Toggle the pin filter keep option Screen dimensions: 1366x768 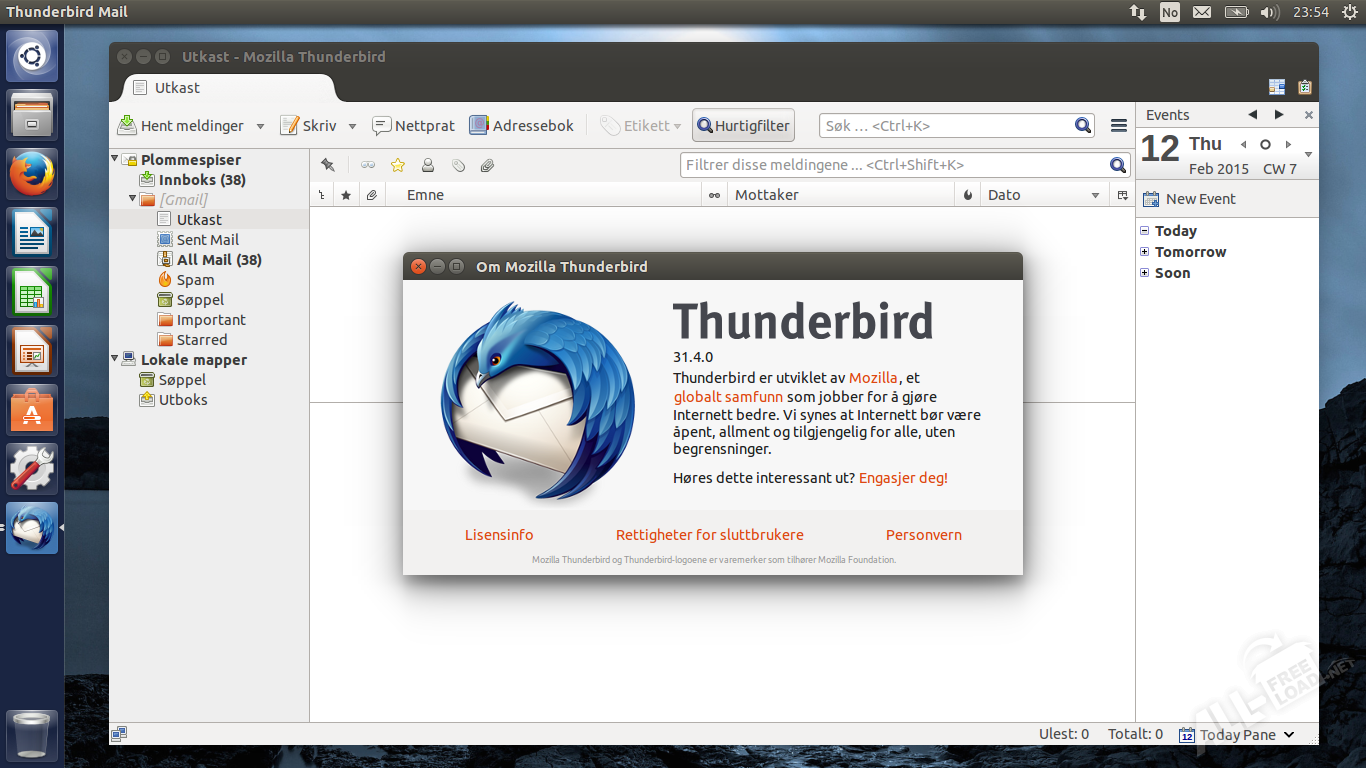tap(328, 165)
